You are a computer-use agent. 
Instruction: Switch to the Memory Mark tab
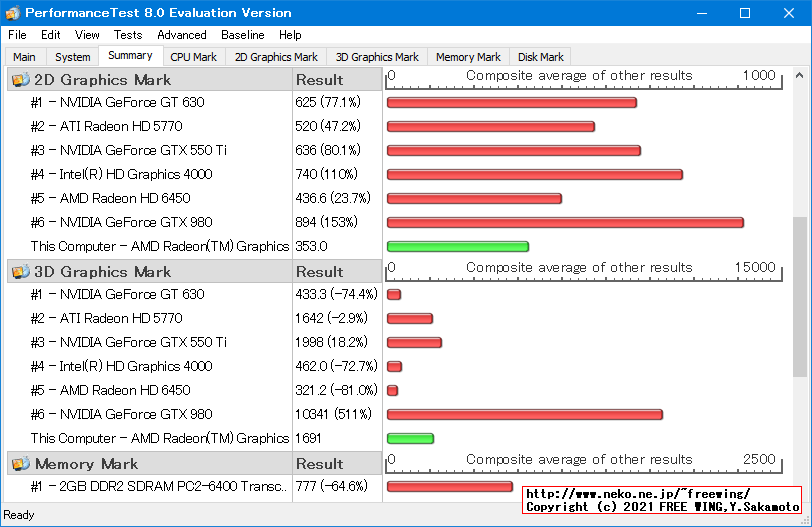(x=468, y=57)
